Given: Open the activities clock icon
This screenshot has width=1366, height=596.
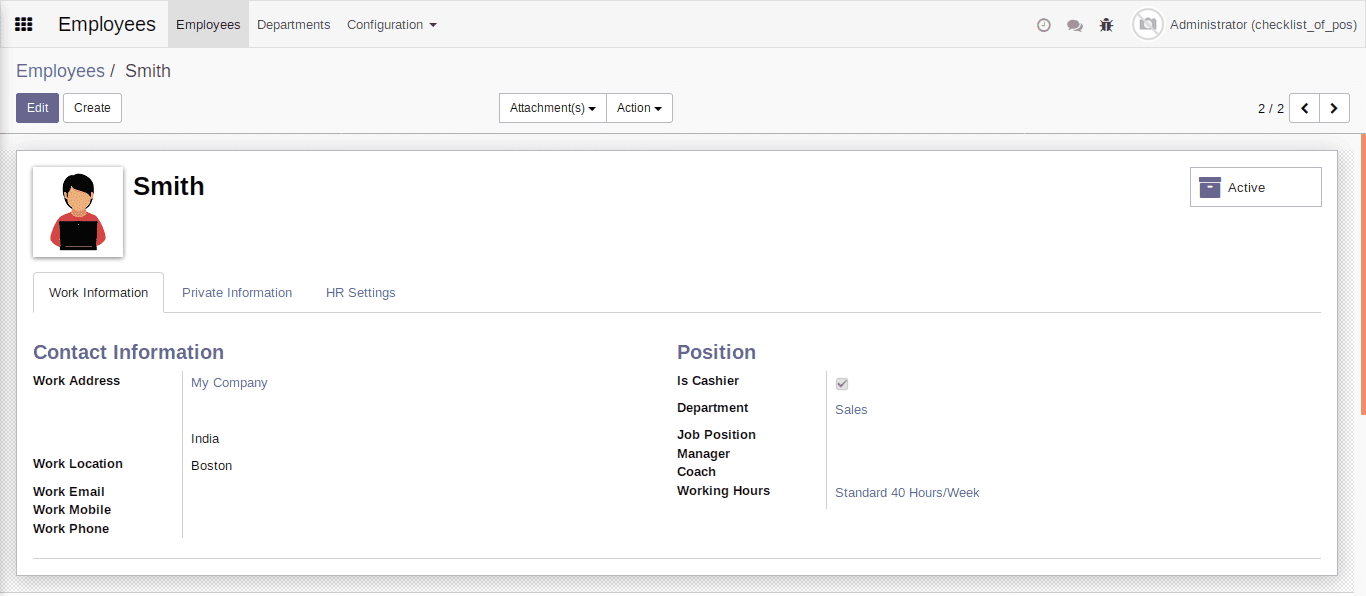Looking at the screenshot, I should 1044,25.
